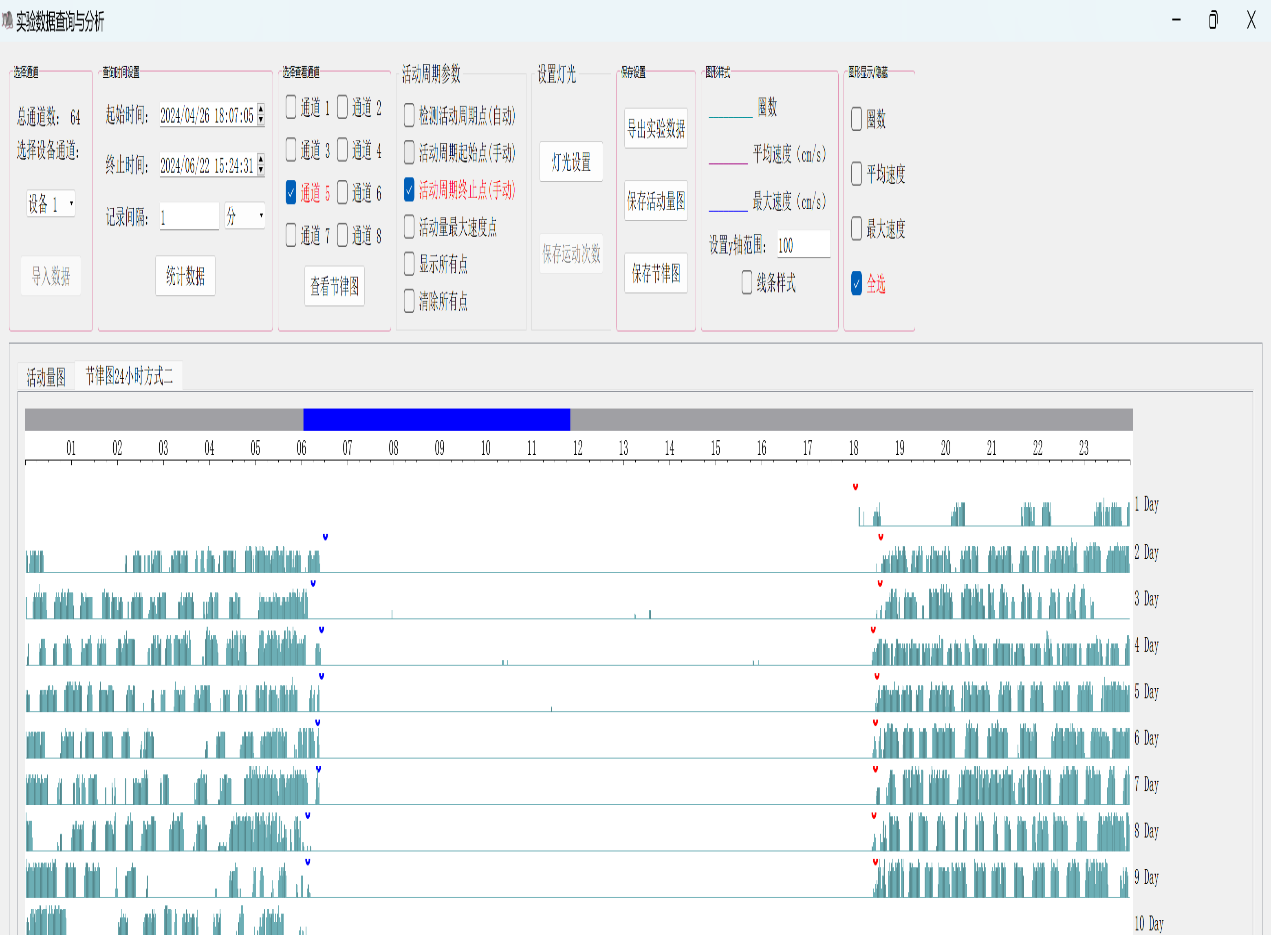The image size is (1271, 935).
Task: Click the 平均速度 magenta line color swatch
Action: click(x=728, y=161)
